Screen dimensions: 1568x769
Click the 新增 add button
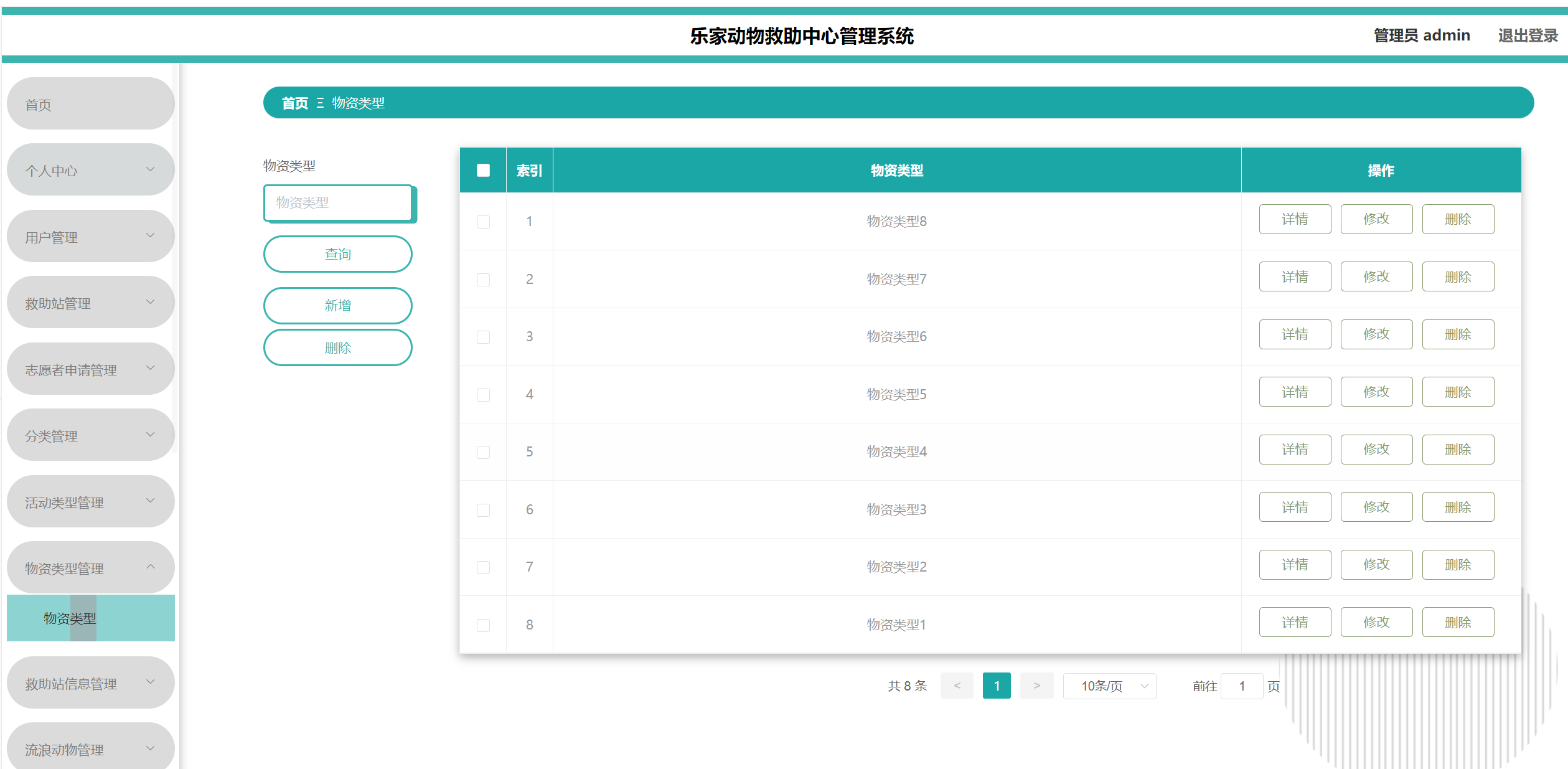click(x=337, y=306)
